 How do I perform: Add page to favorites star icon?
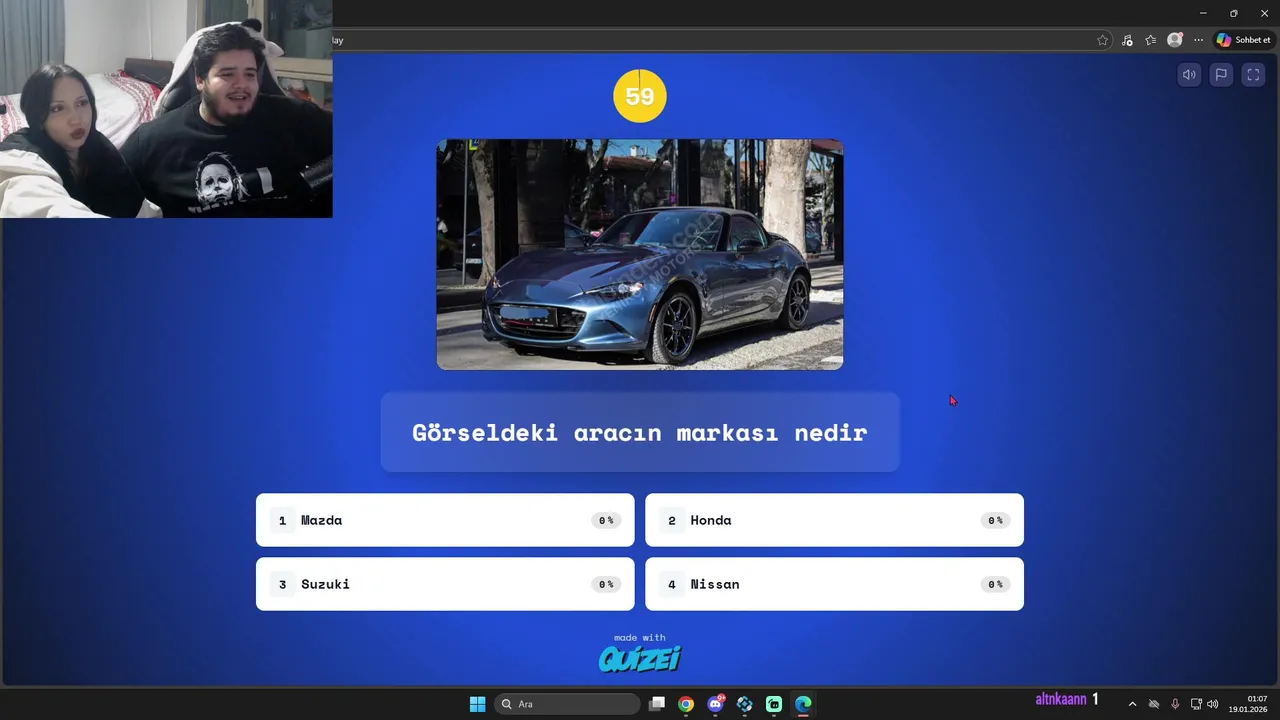click(1102, 40)
